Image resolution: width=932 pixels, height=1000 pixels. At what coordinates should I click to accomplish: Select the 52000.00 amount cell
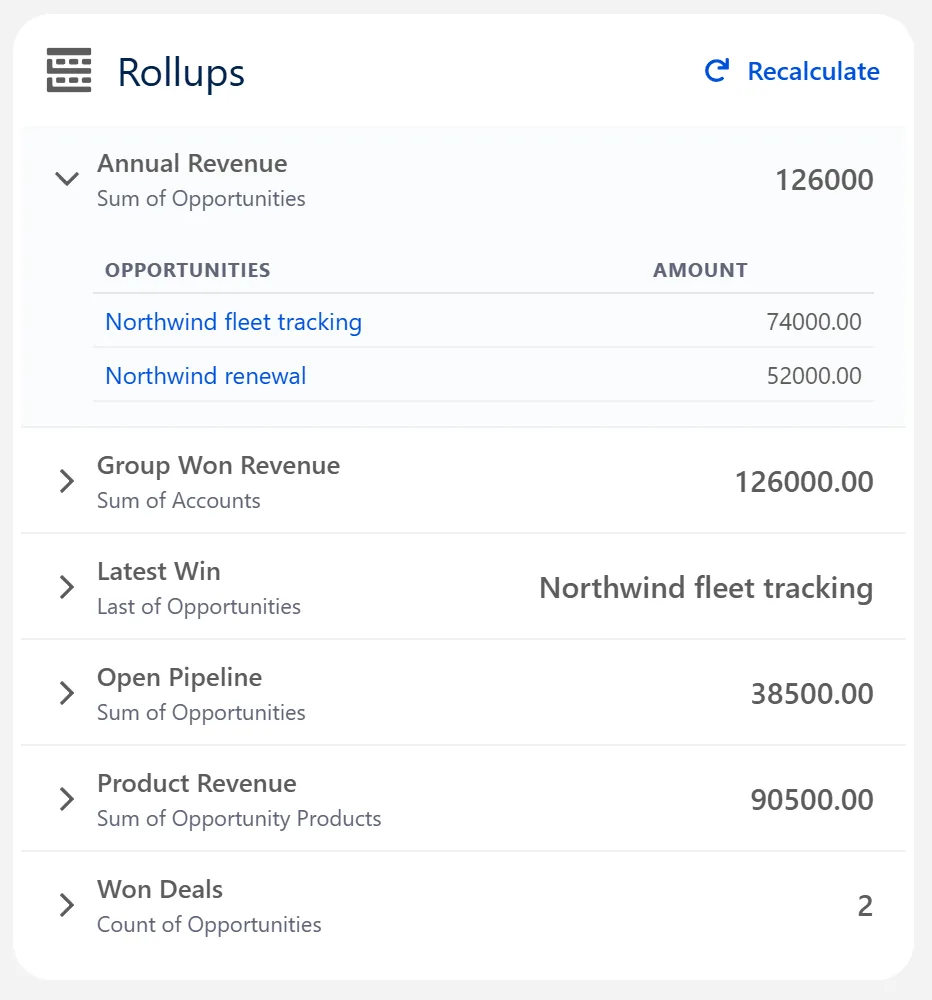click(814, 376)
